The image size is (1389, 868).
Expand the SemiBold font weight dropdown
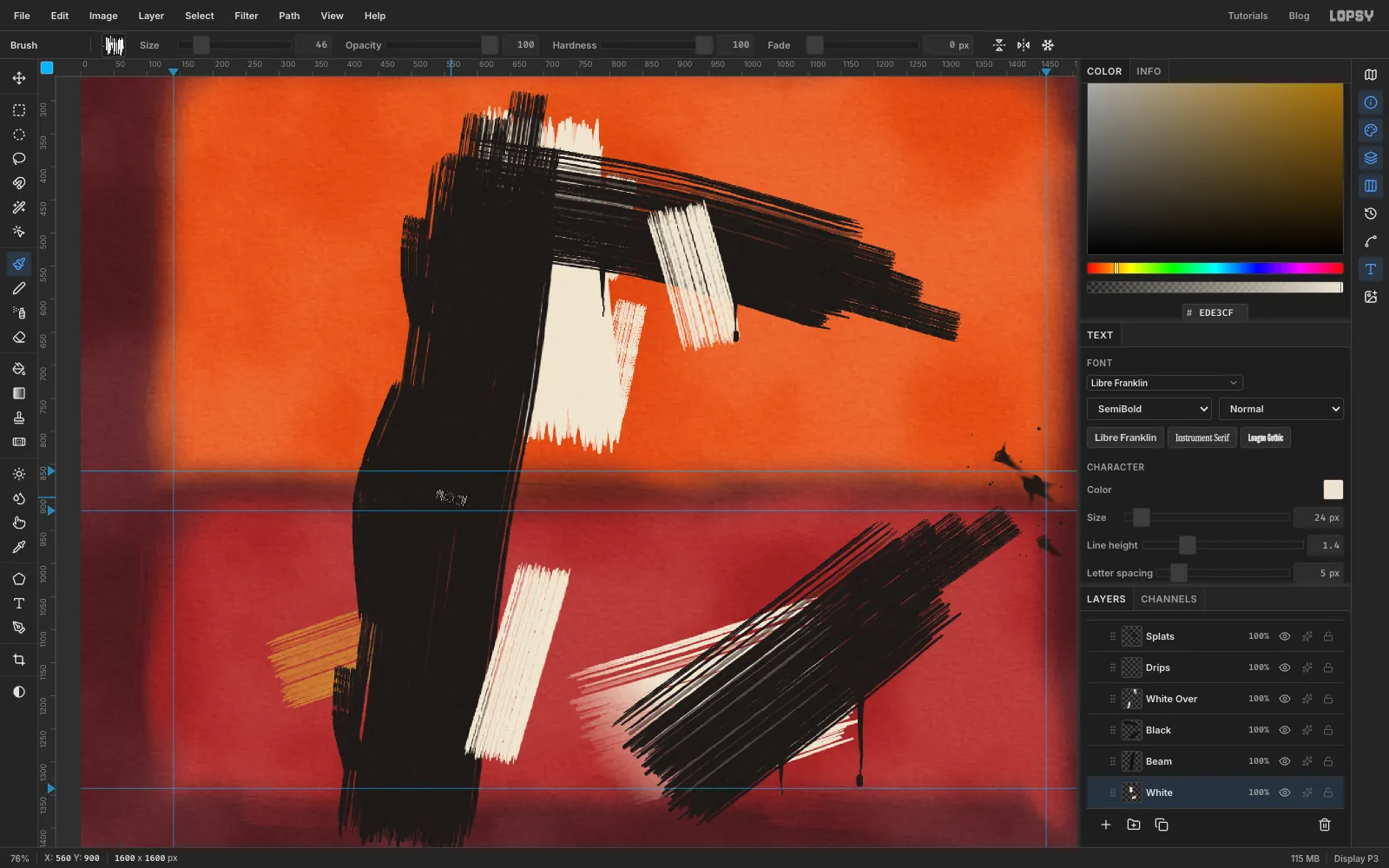[1149, 409]
